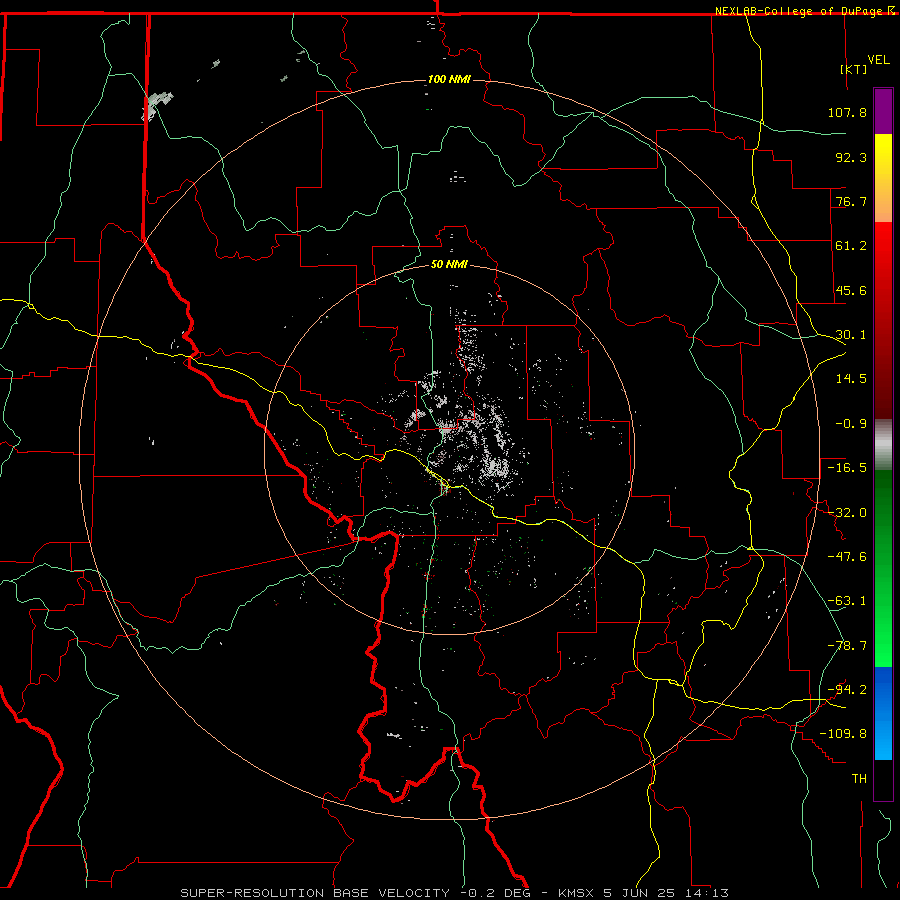Select the 30.1 legend value
Image resolution: width=900 pixels, height=900 pixels.
click(851, 335)
